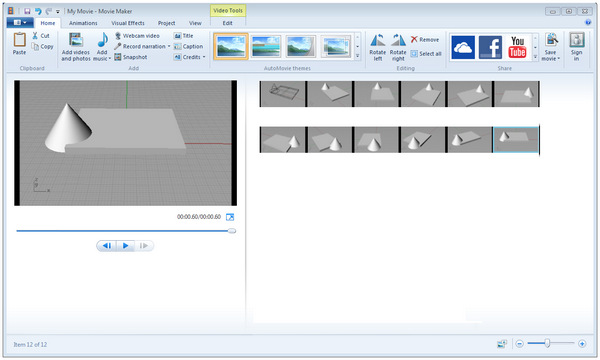Expand the Credits dropdown arrow
600x360 pixels.
pos(204,57)
